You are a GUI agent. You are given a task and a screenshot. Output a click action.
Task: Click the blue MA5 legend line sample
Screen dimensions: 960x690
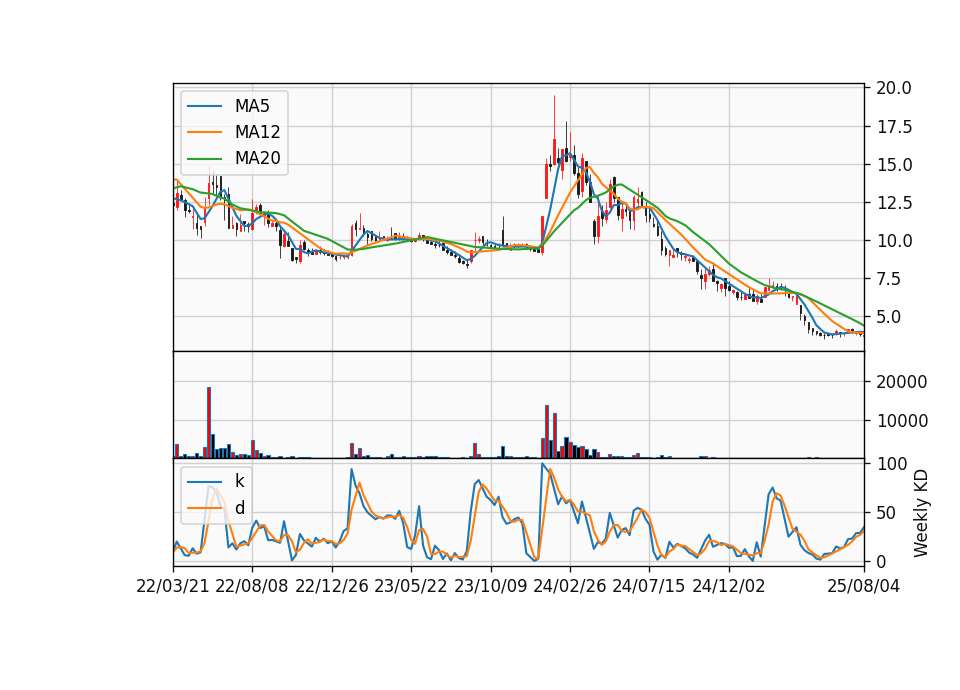tap(204, 106)
